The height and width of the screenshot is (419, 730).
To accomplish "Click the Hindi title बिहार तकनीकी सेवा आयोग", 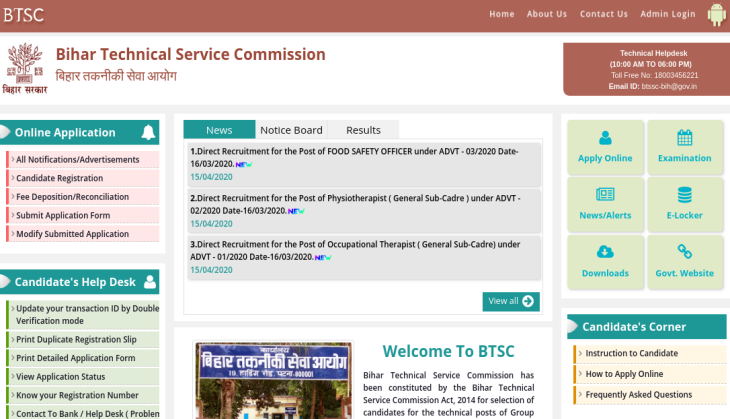I will [x=116, y=76].
